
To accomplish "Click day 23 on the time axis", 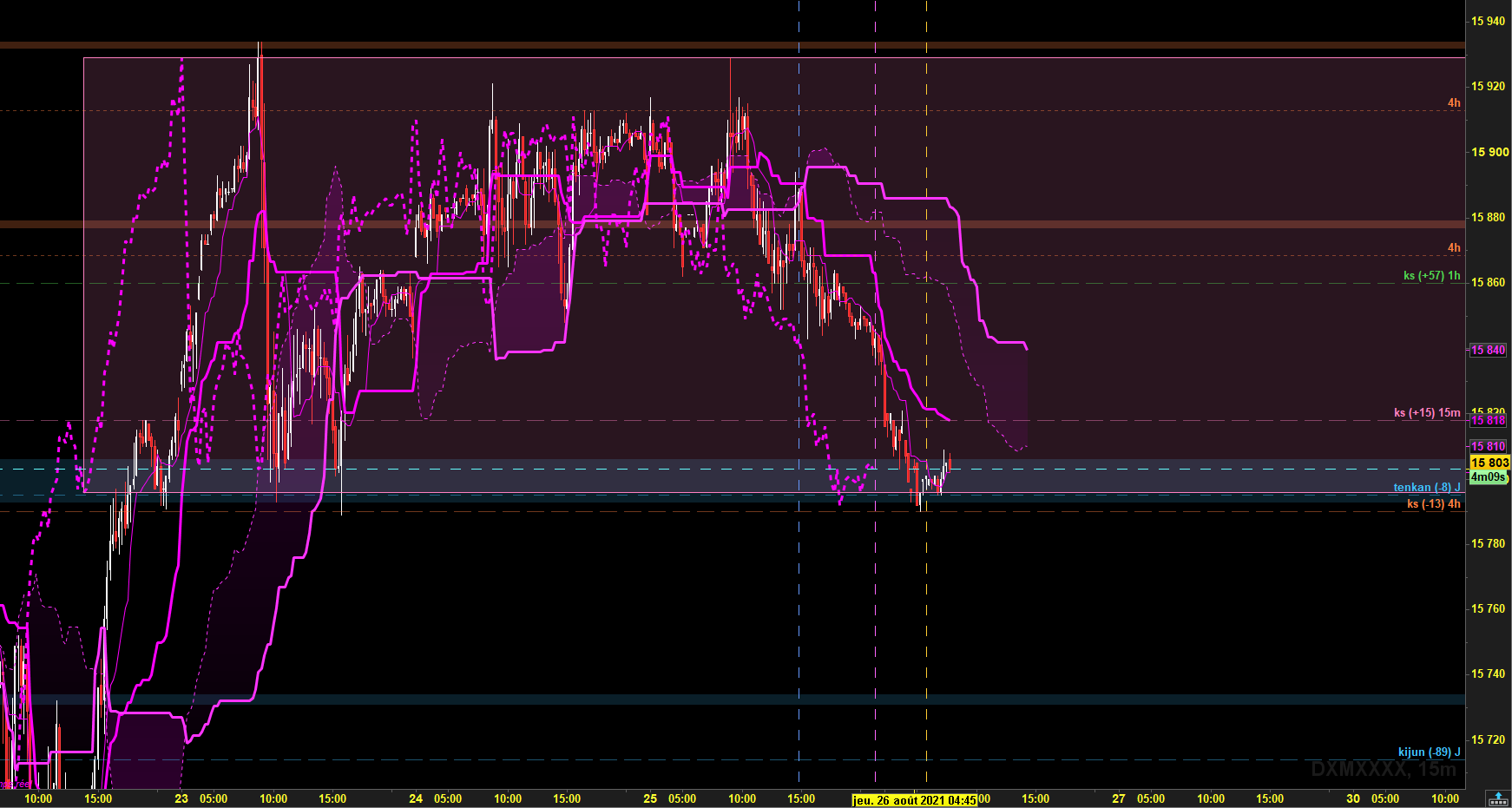I will point(181,798).
